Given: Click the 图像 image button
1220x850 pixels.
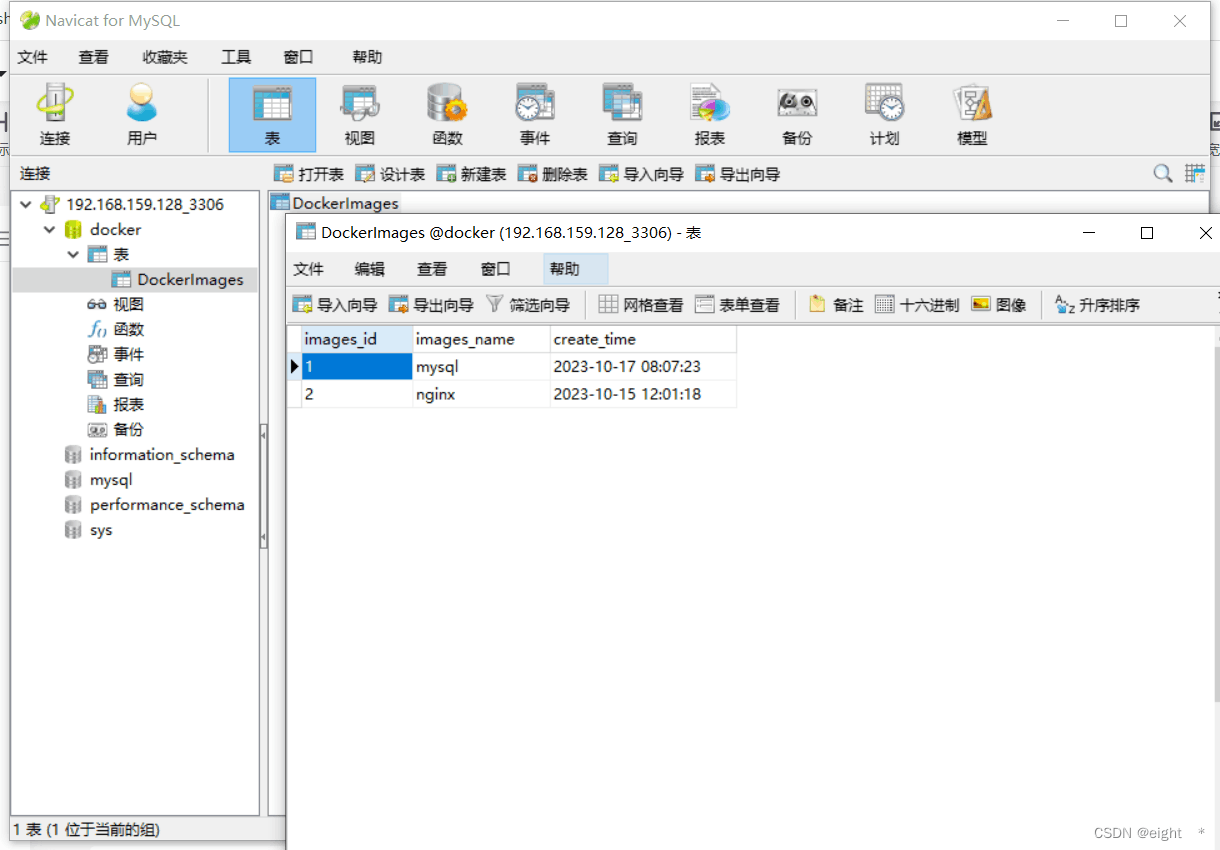Looking at the screenshot, I should pyautogui.click(x=999, y=304).
